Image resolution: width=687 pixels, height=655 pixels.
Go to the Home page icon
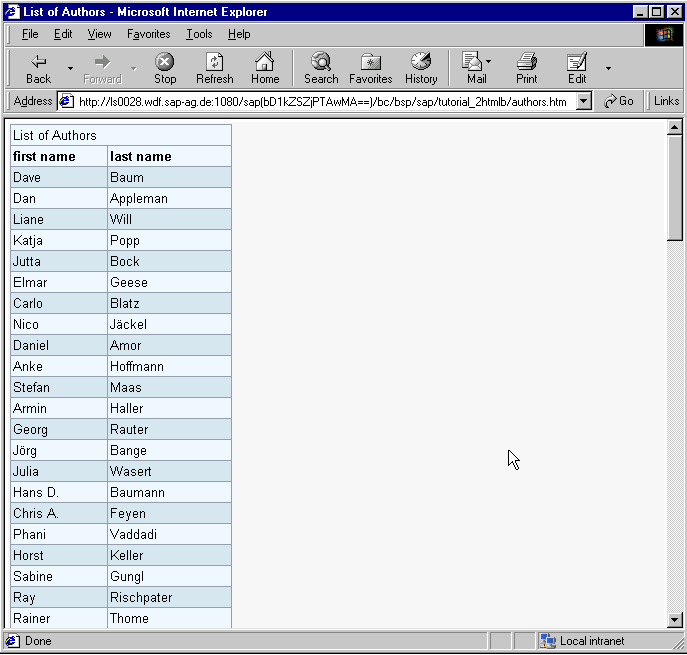(265, 67)
